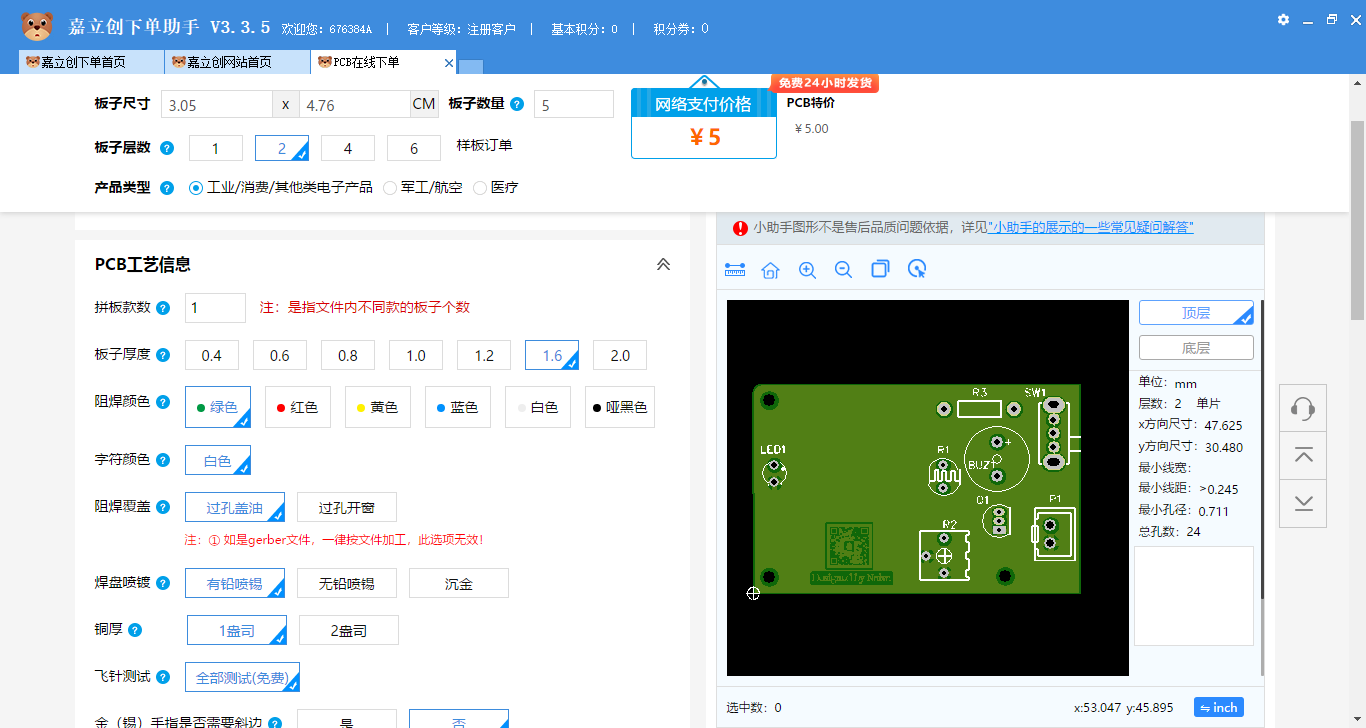Select the red 红色 solder mask color
Image resolution: width=1366 pixels, height=728 pixels.
point(297,406)
